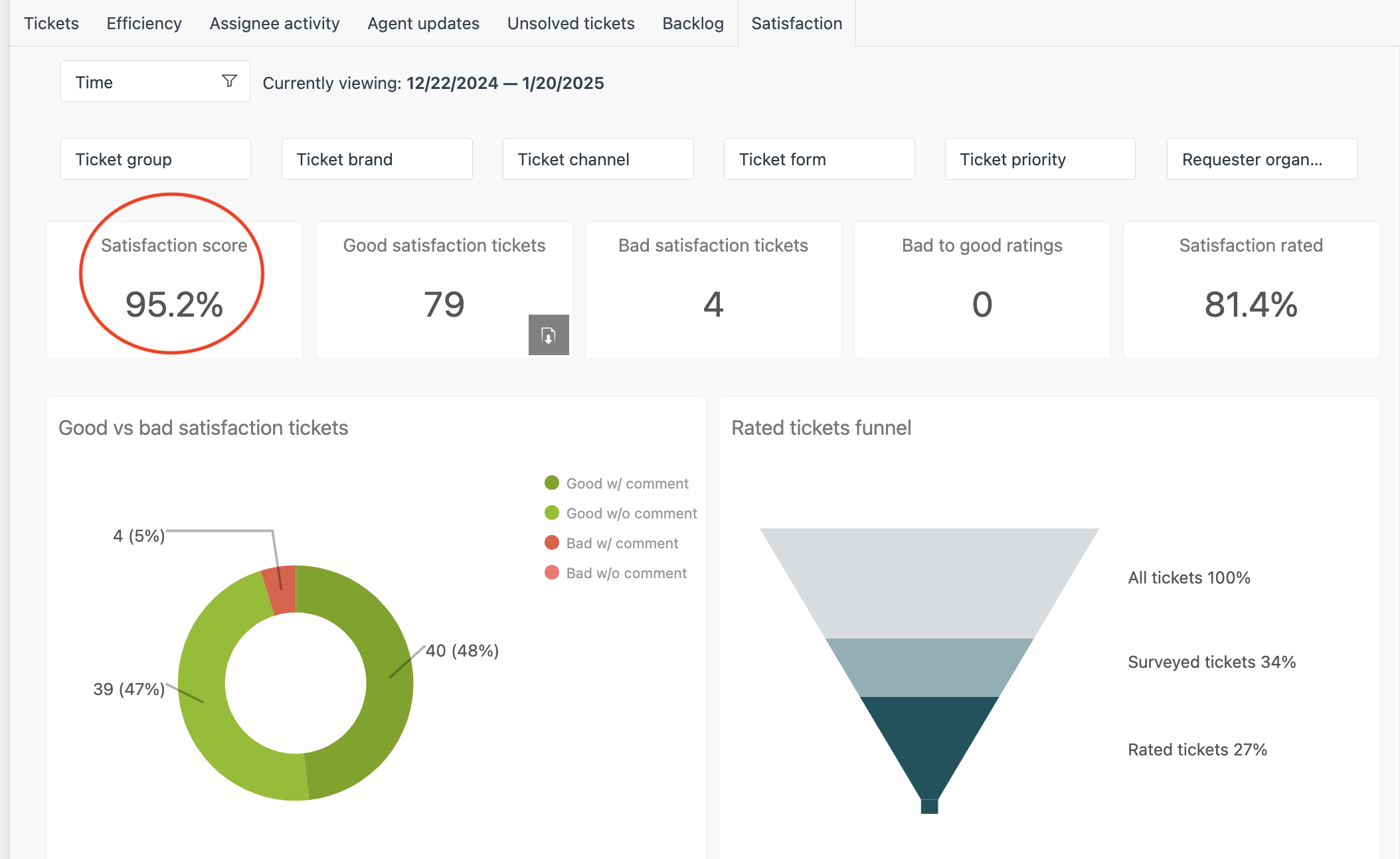Open the Unsolved tickets tab
This screenshot has width=1400, height=859.
tap(570, 23)
